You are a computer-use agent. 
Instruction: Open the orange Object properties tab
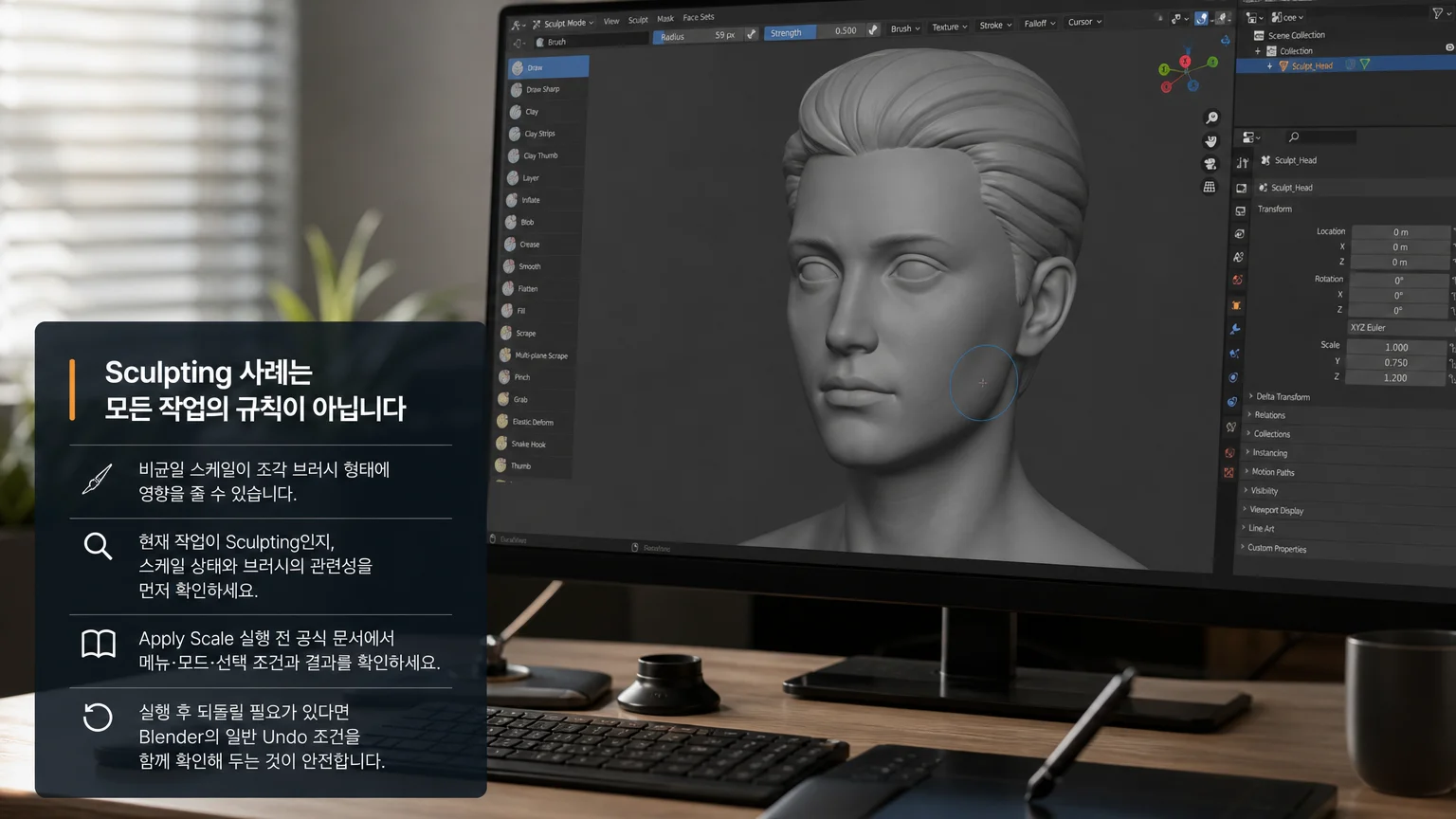click(x=1236, y=305)
